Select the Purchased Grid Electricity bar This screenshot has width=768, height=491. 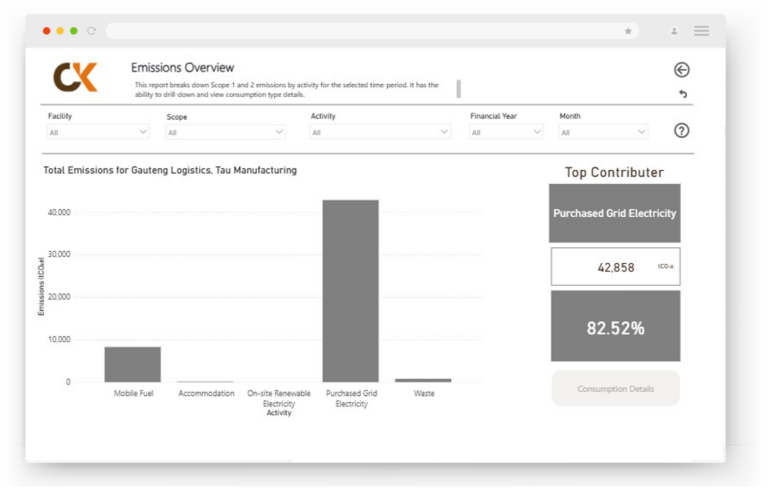(350, 291)
